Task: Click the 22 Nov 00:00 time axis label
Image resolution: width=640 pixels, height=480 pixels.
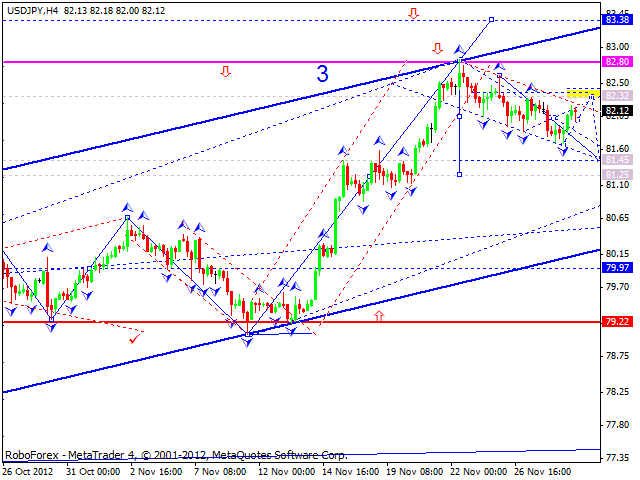Action: coord(478,472)
